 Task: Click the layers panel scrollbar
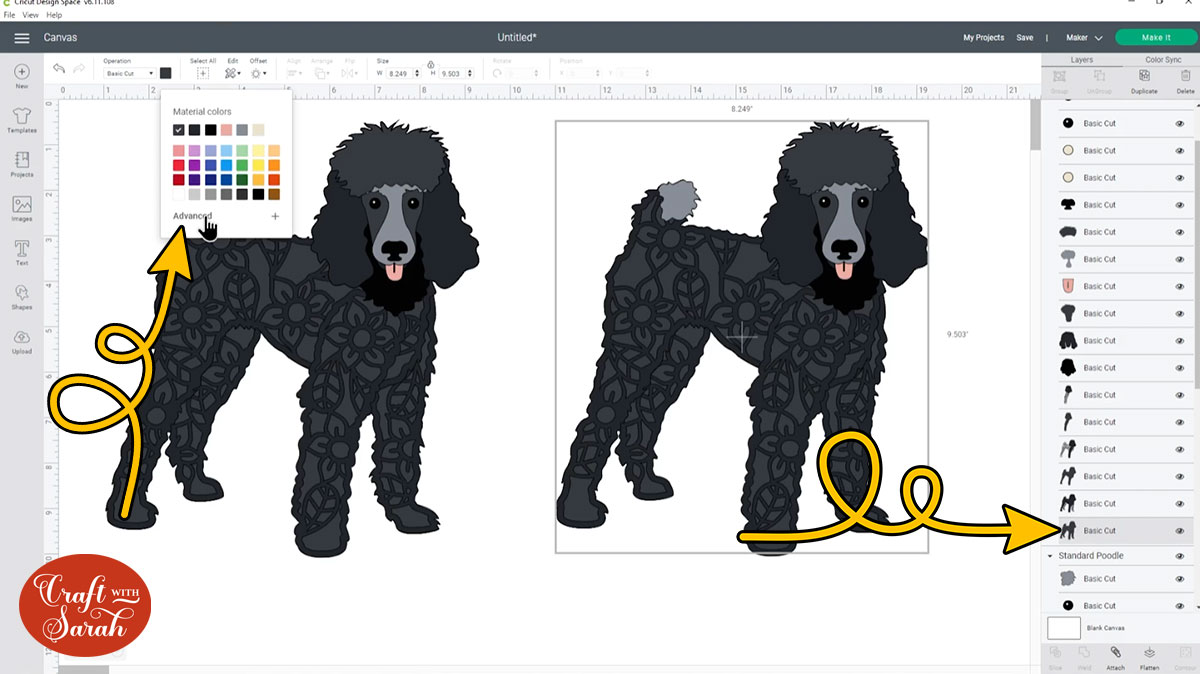pos(1197,265)
